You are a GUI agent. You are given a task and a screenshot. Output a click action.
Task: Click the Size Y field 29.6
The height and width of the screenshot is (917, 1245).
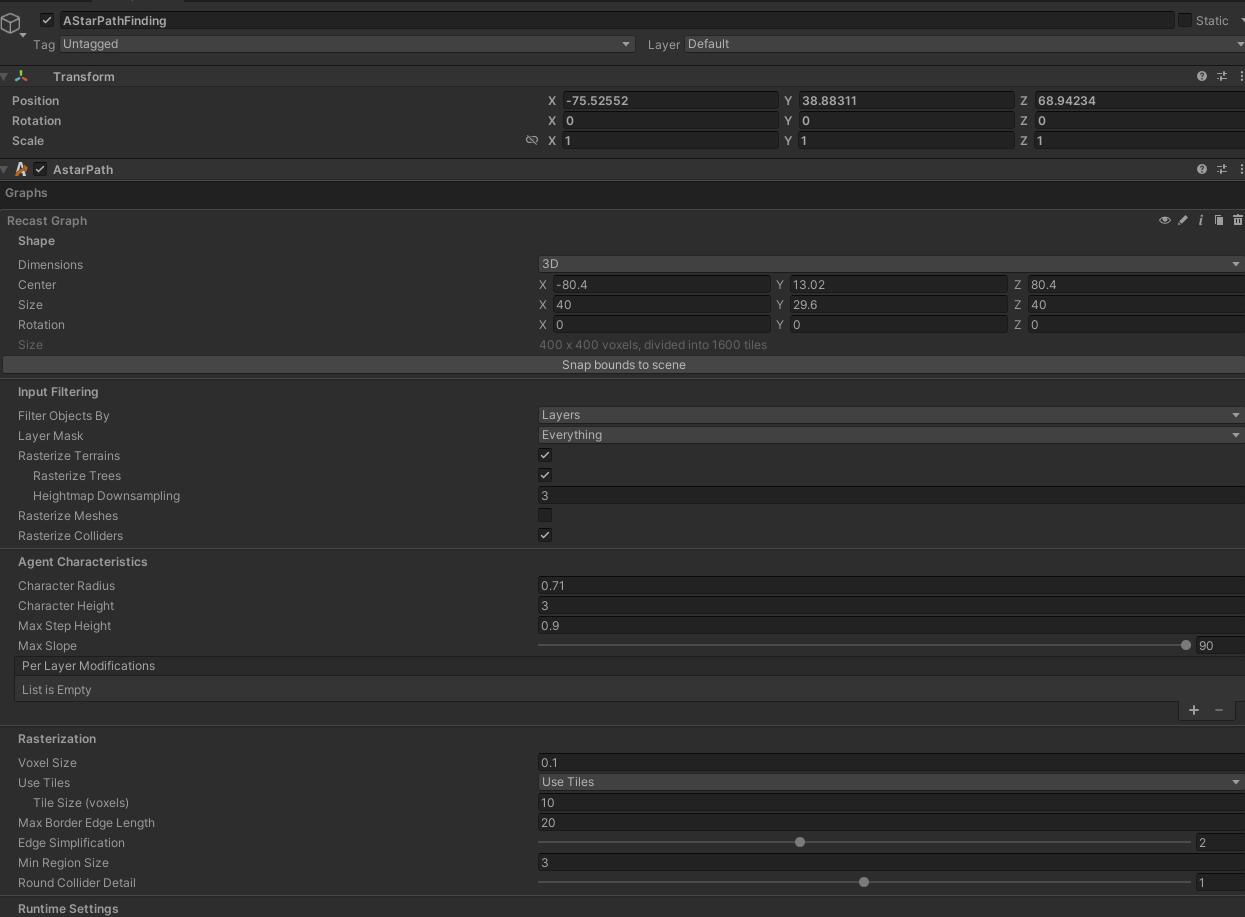pyautogui.click(x=898, y=305)
